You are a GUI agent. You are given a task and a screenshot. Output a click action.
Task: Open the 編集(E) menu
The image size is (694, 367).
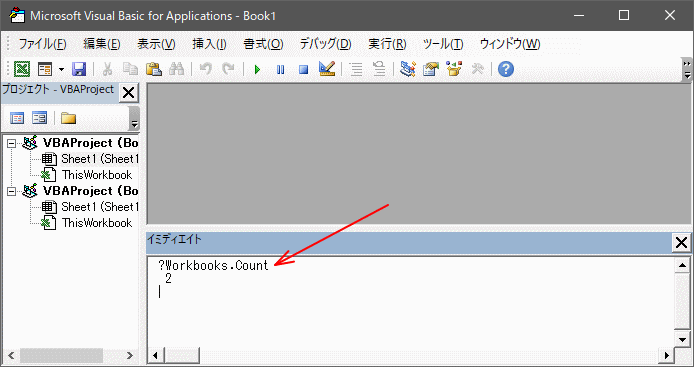(102, 44)
